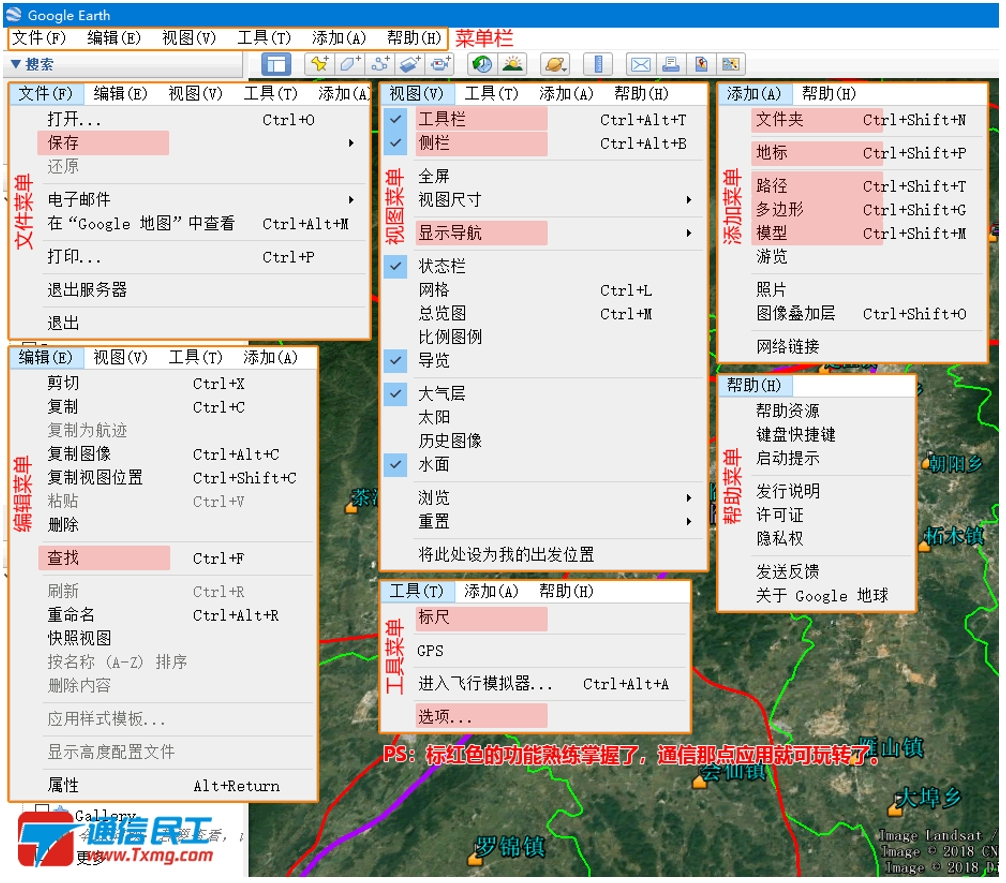Select the ruler toolbar icon
This screenshot has width=1006, height=883.
[597, 64]
